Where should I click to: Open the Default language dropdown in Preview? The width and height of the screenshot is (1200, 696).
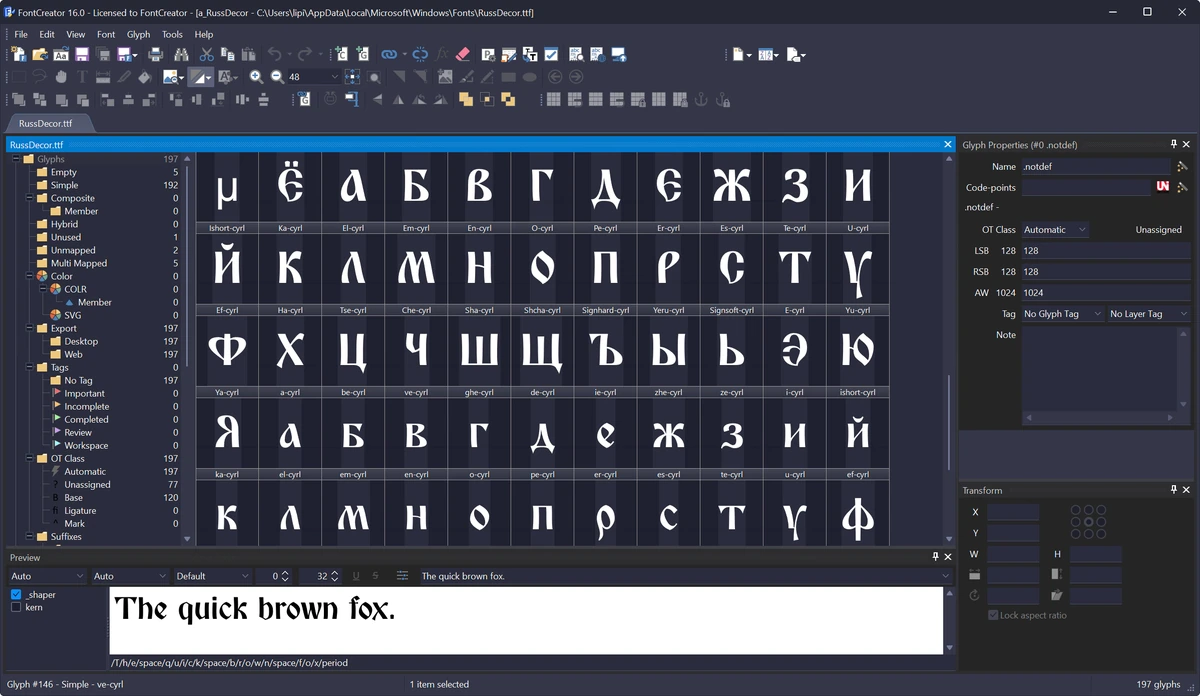pyautogui.click(x=212, y=576)
